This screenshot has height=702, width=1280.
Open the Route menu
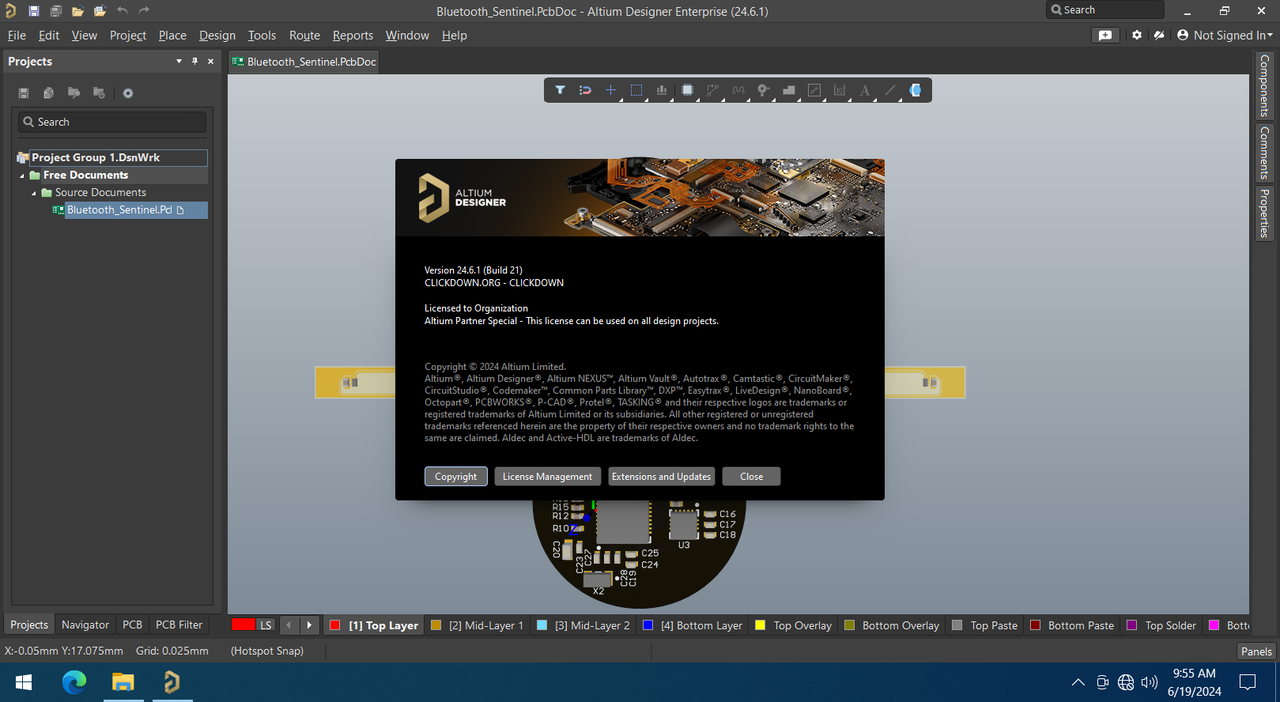click(x=304, y=35)
